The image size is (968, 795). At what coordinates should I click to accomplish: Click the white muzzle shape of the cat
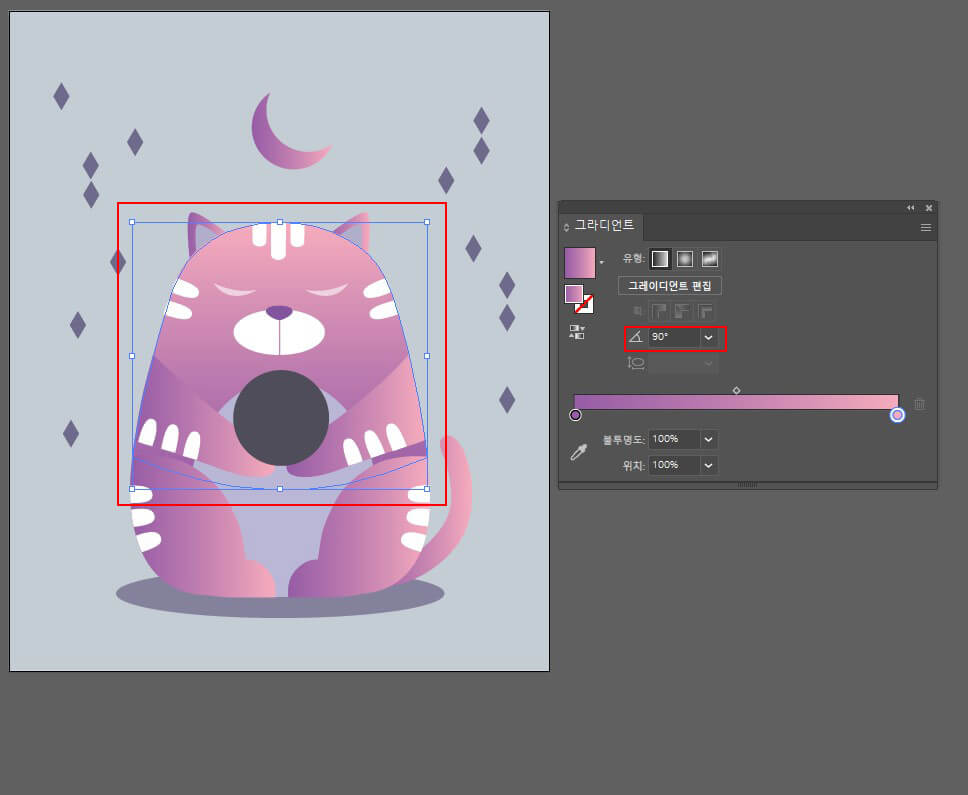click(x=279, y=335)
